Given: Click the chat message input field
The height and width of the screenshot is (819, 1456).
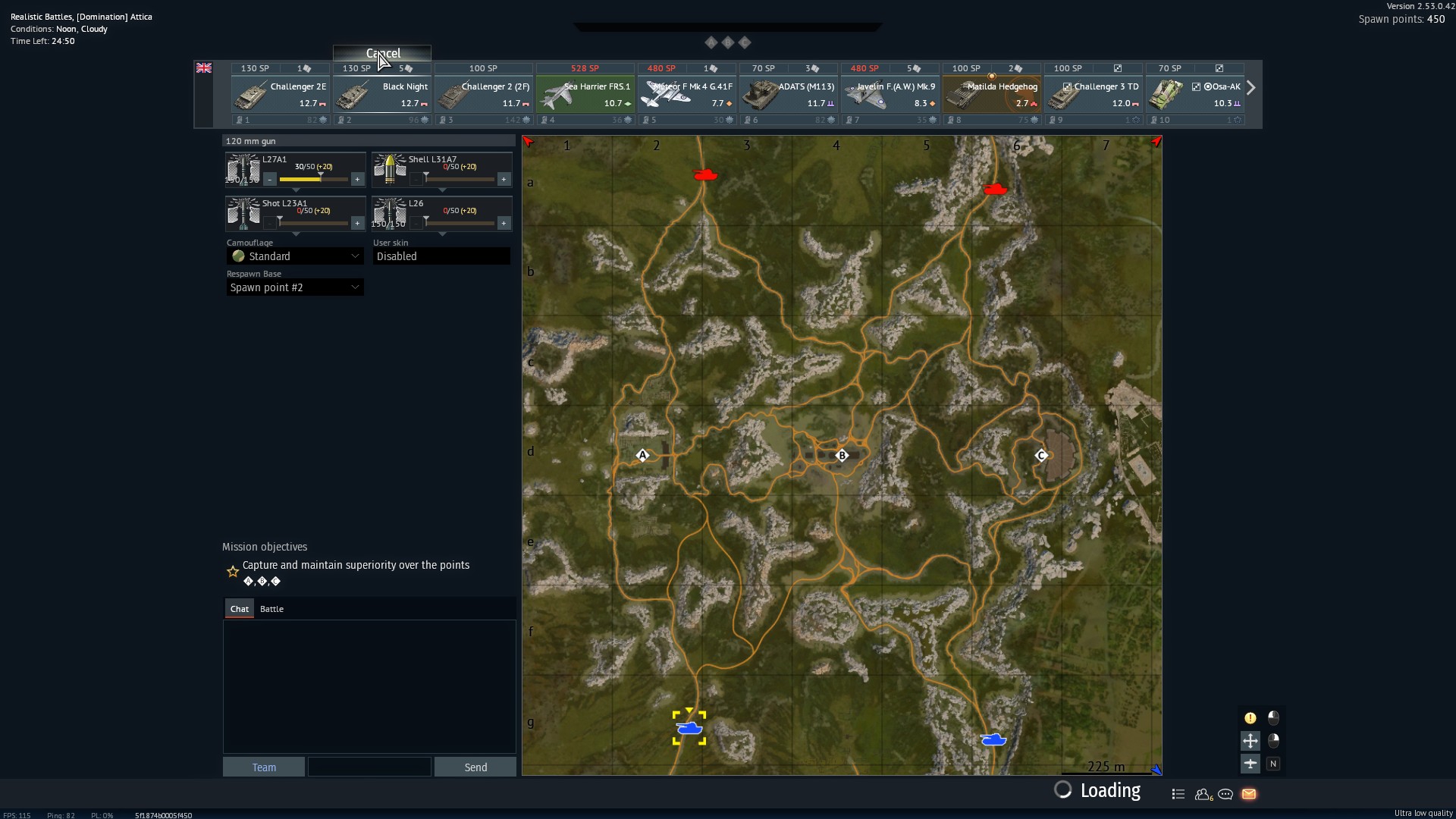Looking at the screenshot, I should pyautogui.click(x=369, y=767).
